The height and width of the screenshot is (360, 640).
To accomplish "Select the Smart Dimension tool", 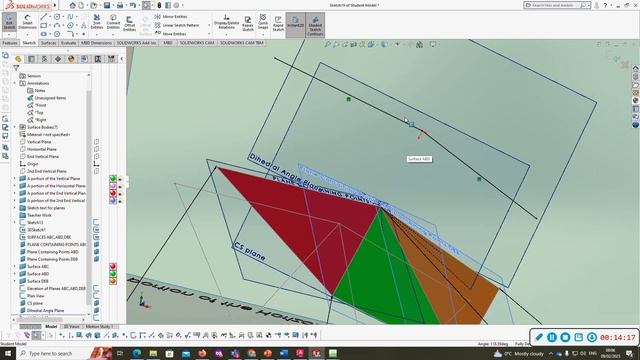I will click(27, 22).
